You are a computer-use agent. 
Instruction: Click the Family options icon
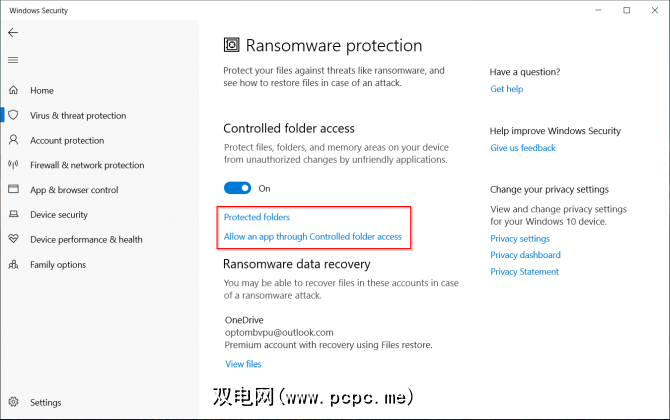pos(13,265)
